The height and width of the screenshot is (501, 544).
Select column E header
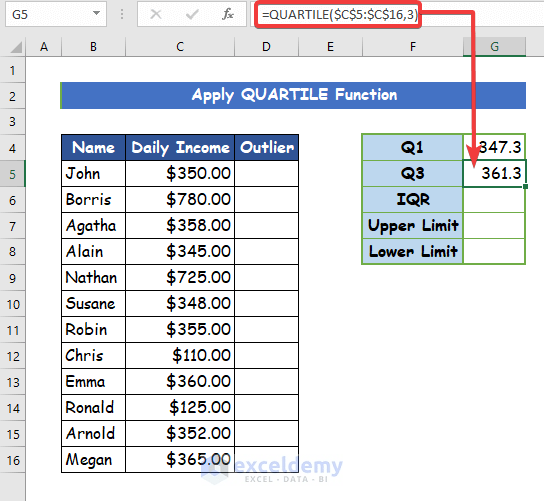tap(330, 46)
